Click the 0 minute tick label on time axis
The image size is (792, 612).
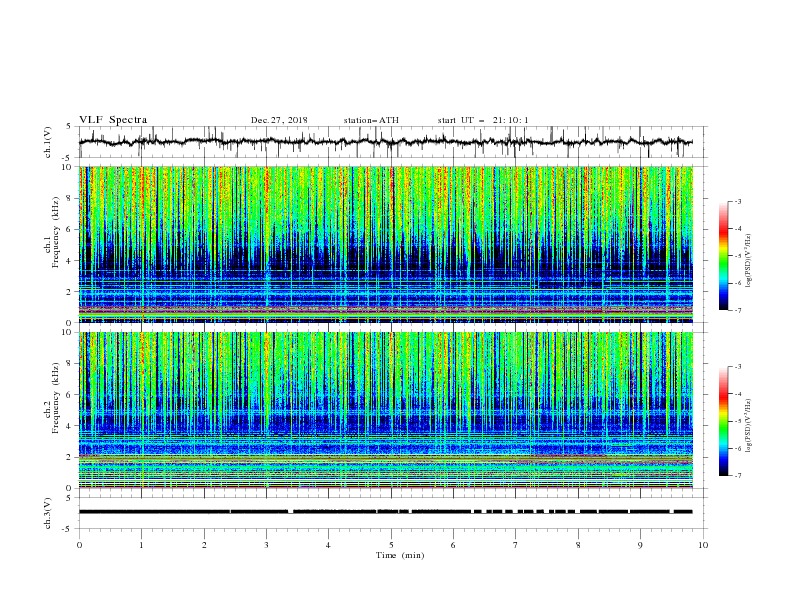[79, 545]
